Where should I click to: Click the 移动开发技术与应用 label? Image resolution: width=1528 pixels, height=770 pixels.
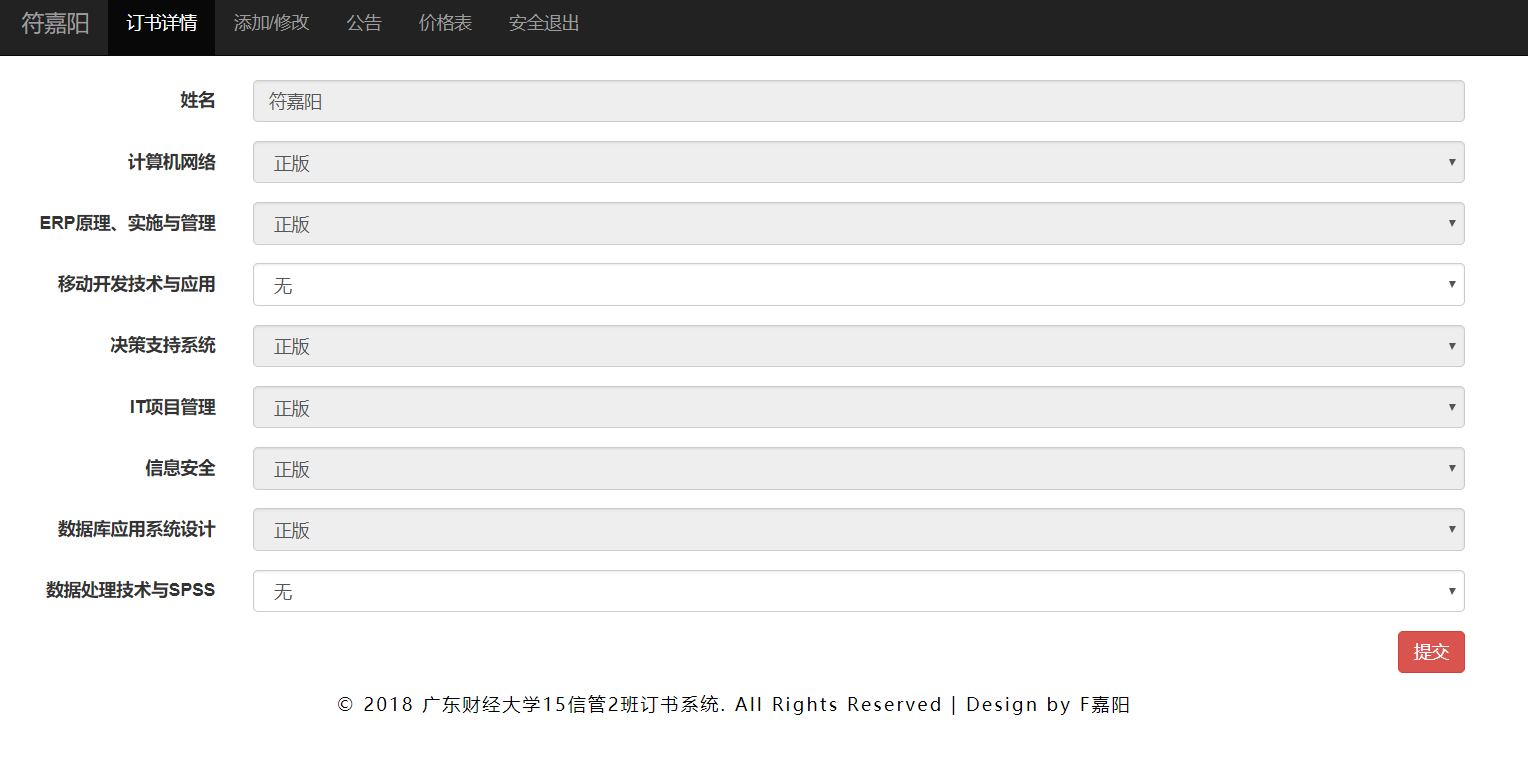click(x=136, y=284)
